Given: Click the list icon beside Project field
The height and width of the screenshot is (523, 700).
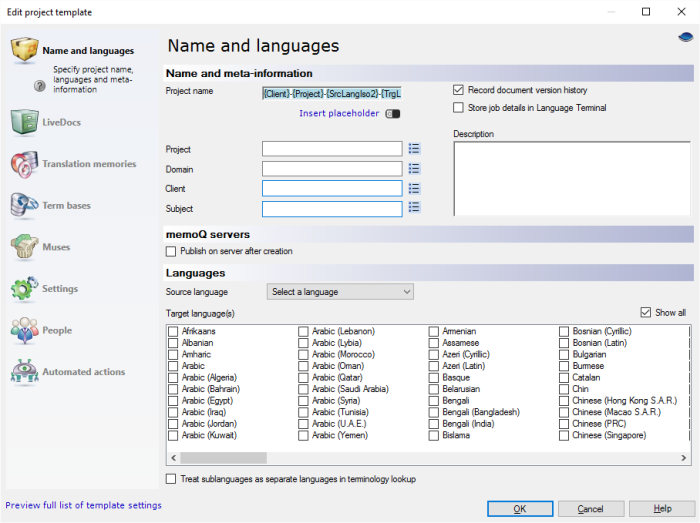Looking at the screenshot, I should coord(414,148).
